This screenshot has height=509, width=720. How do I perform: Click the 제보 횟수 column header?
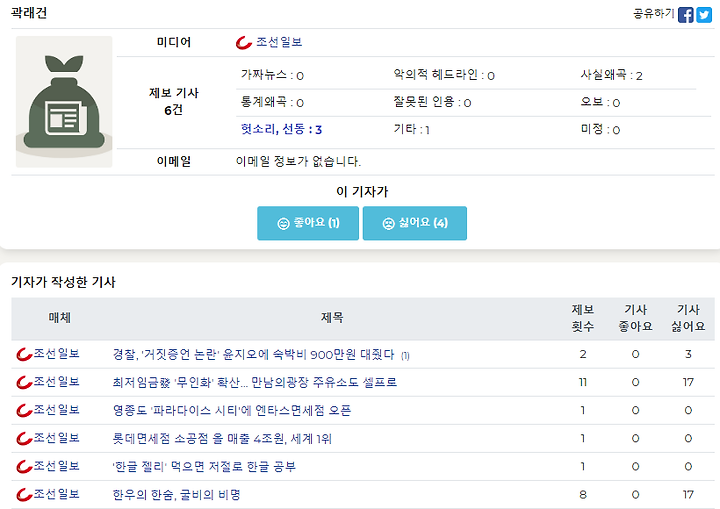583,318
